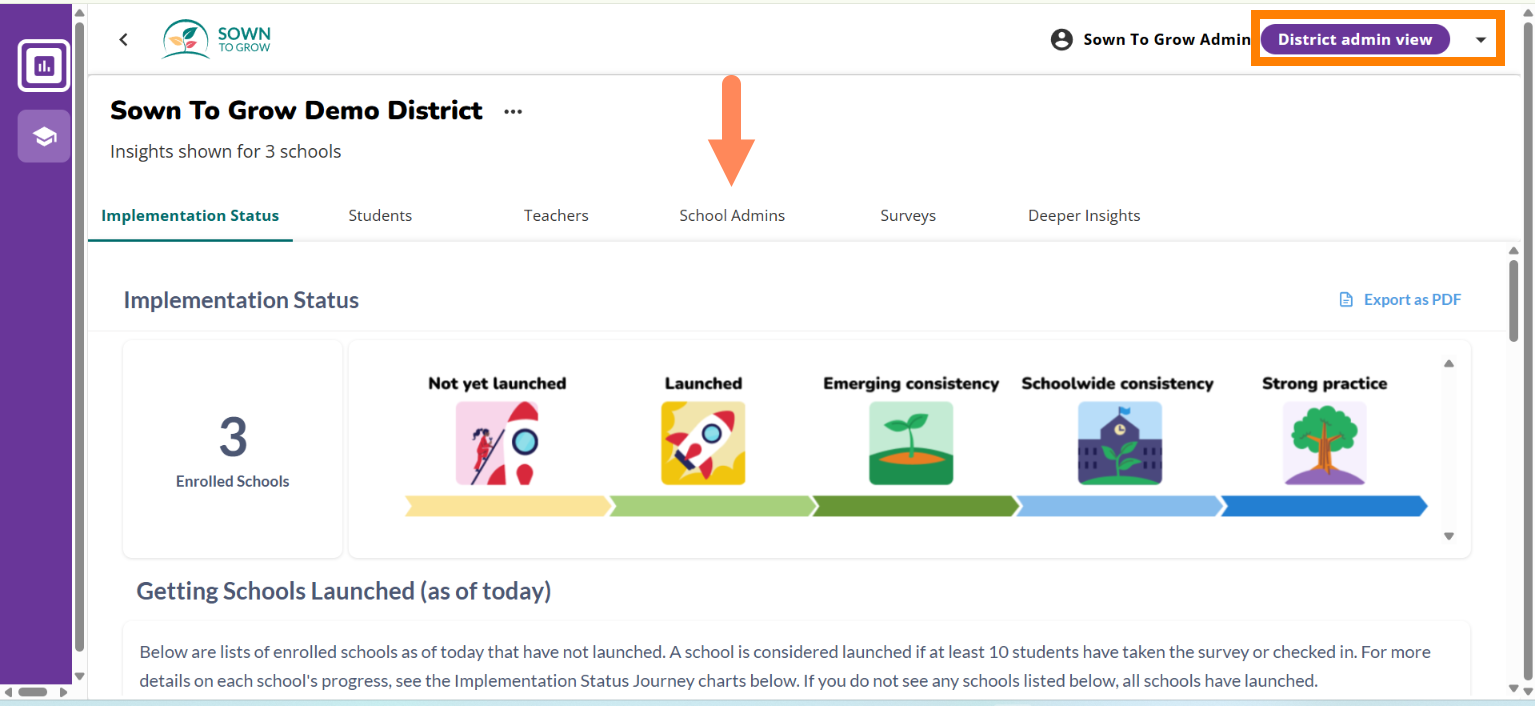Click the Not yet launched rocket image
Viewport: 1535px width, 706px height.
pyautogui.click(x=497, y=443)
